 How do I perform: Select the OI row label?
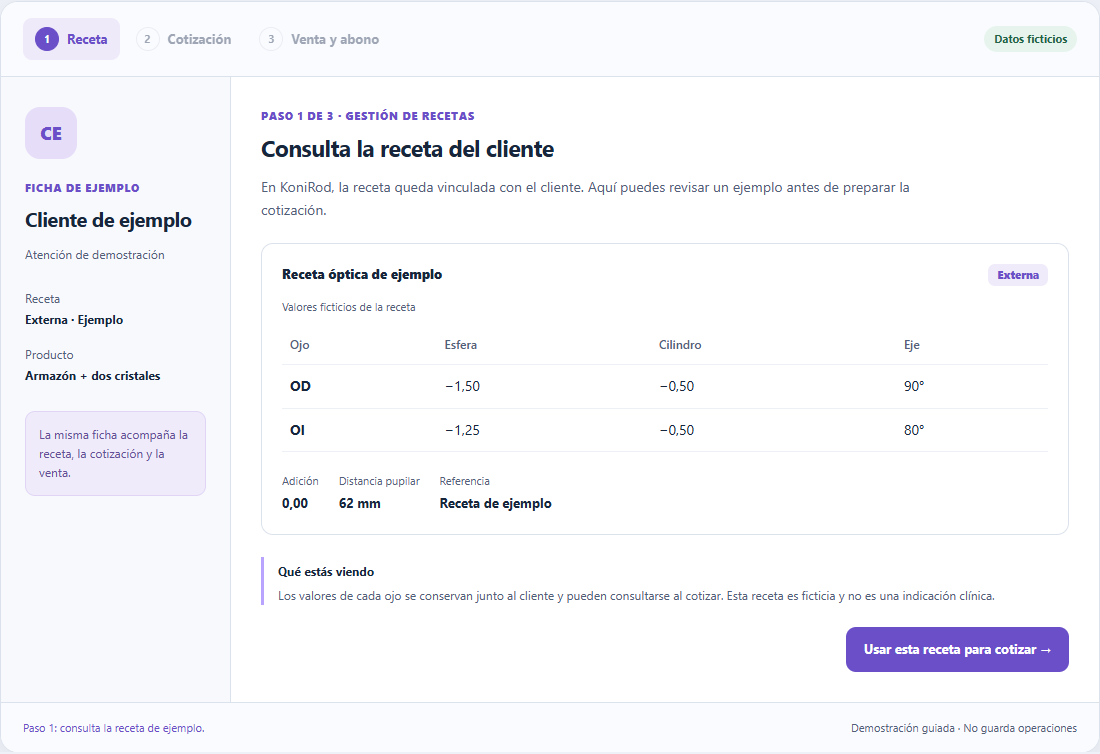click(x=297, y=430)
